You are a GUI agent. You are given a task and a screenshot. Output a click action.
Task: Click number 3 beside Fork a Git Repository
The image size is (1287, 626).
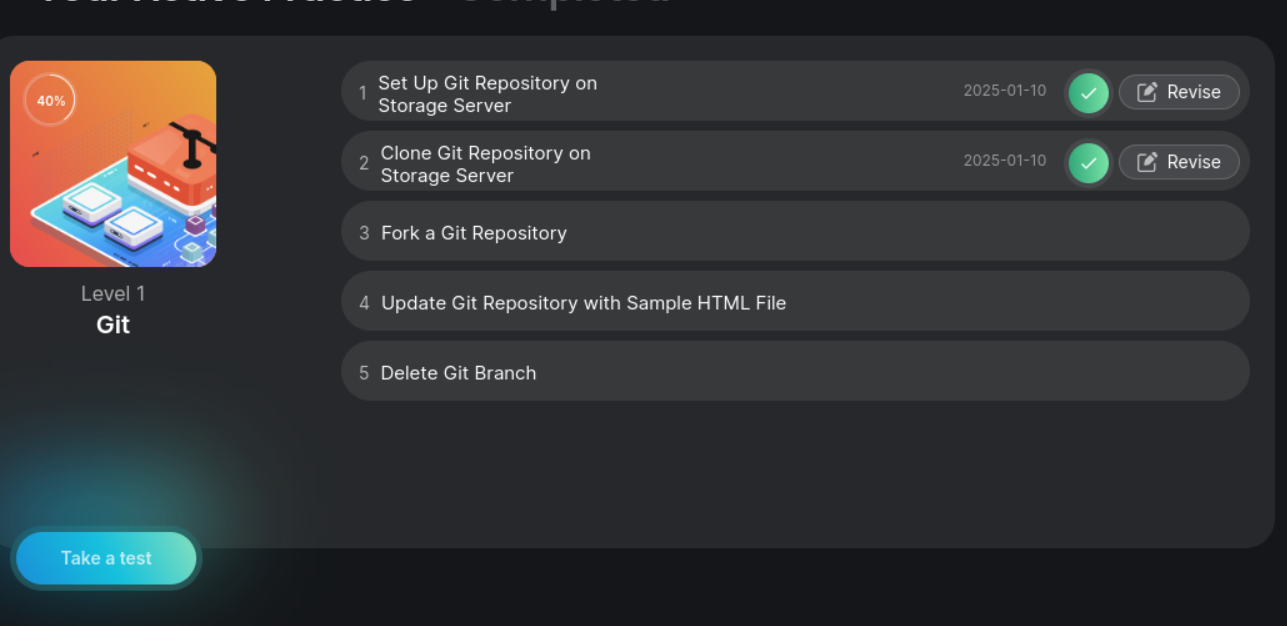pyautogui.click(x=364, y=233)
